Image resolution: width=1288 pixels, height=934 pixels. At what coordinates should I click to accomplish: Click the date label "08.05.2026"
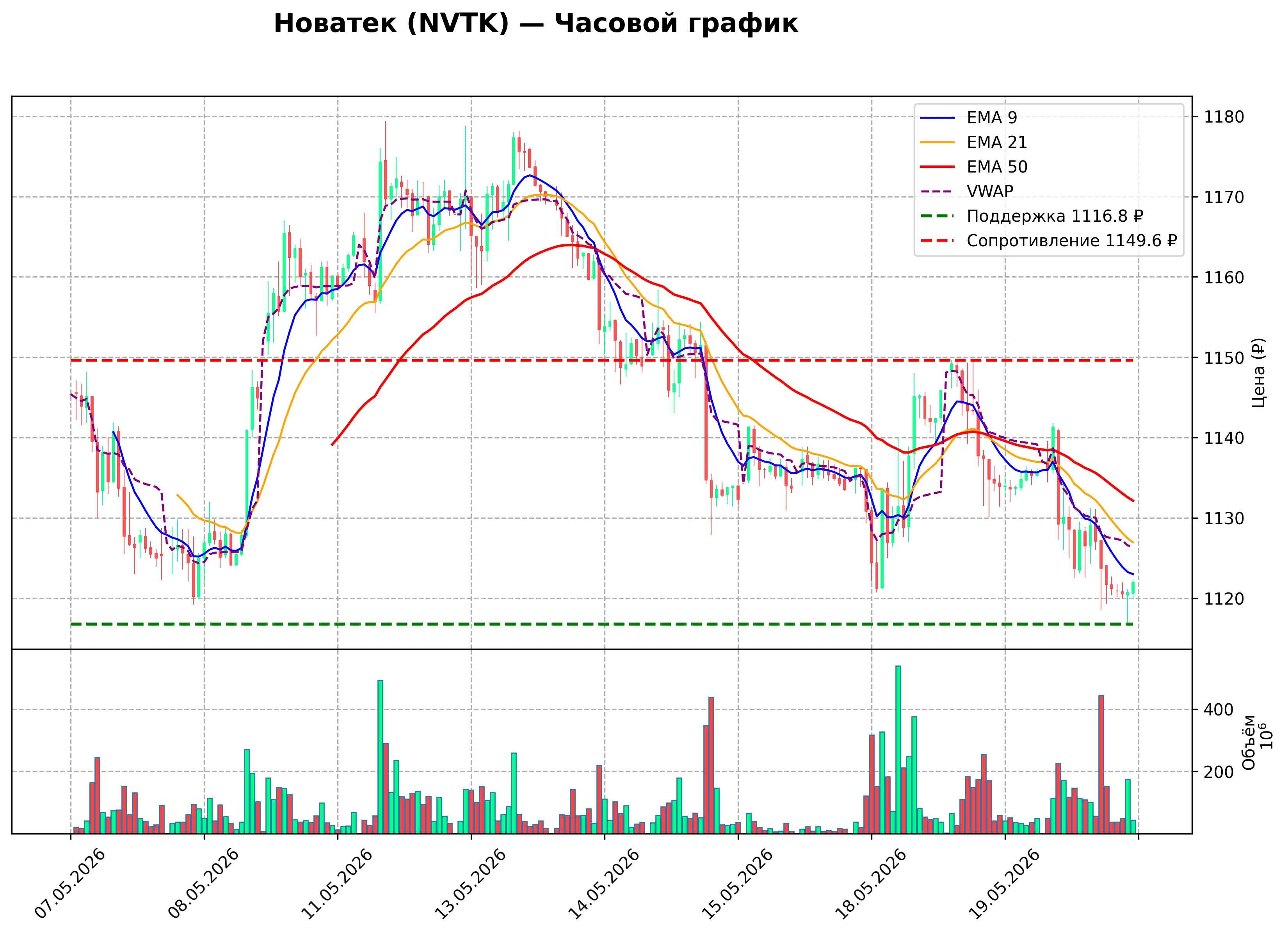[204, 884]
